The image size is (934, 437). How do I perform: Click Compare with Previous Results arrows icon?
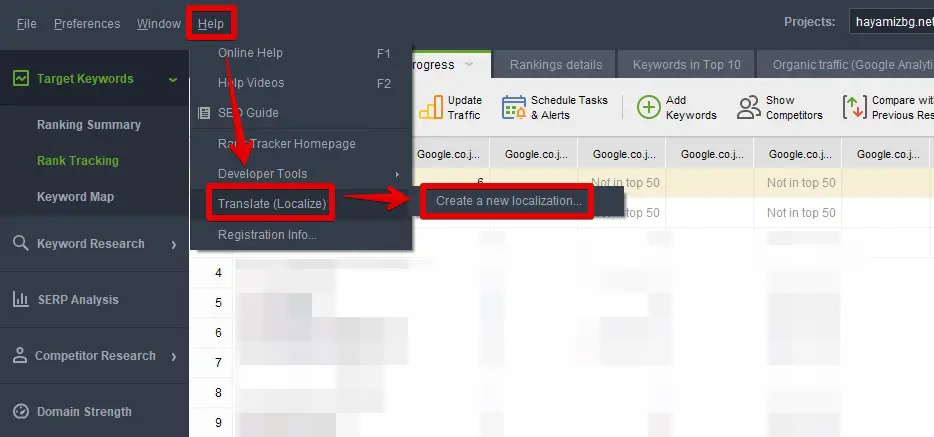pyautogui.click(x=854, y=108)
